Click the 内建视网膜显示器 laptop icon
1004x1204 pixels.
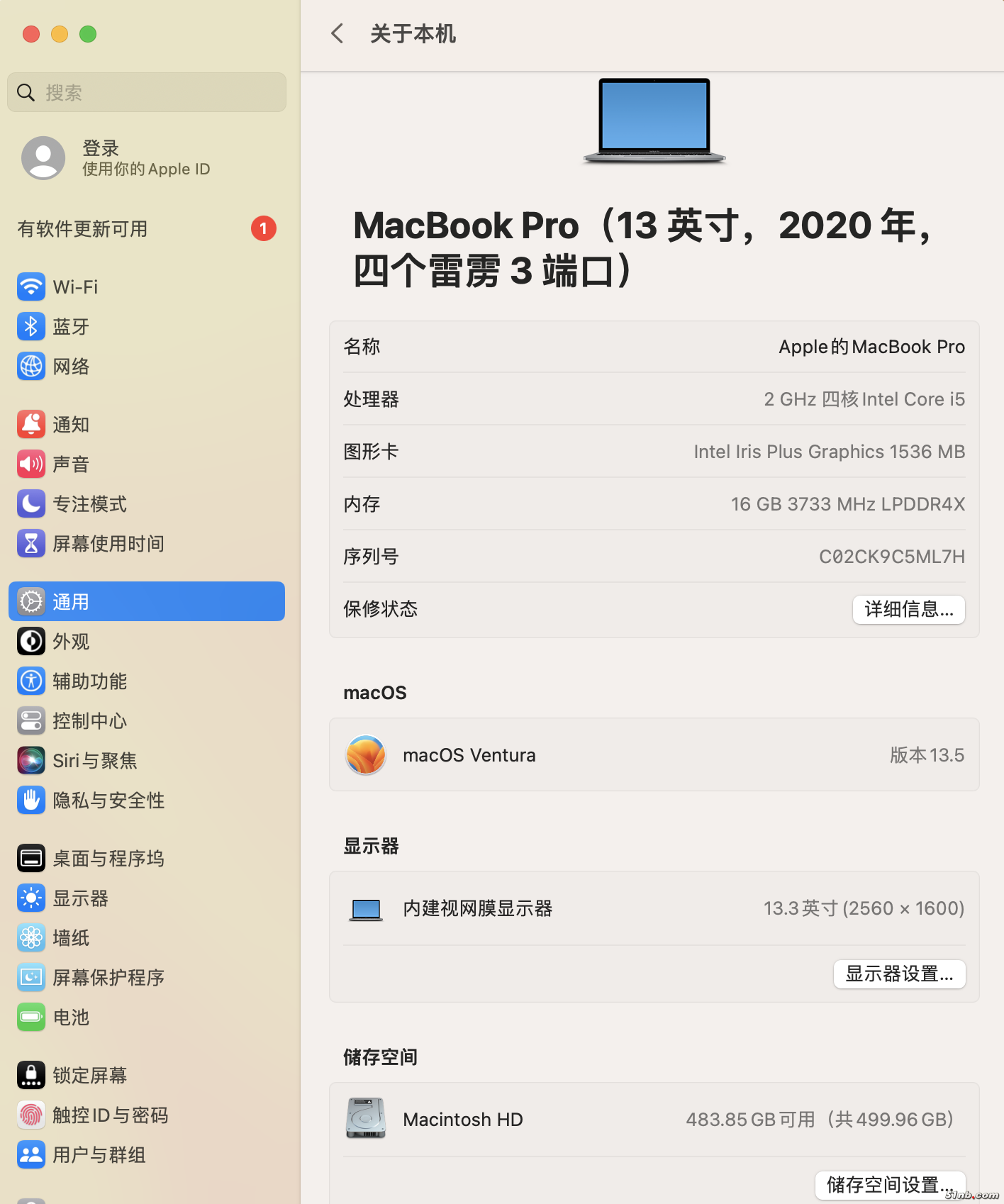[366, 909]
